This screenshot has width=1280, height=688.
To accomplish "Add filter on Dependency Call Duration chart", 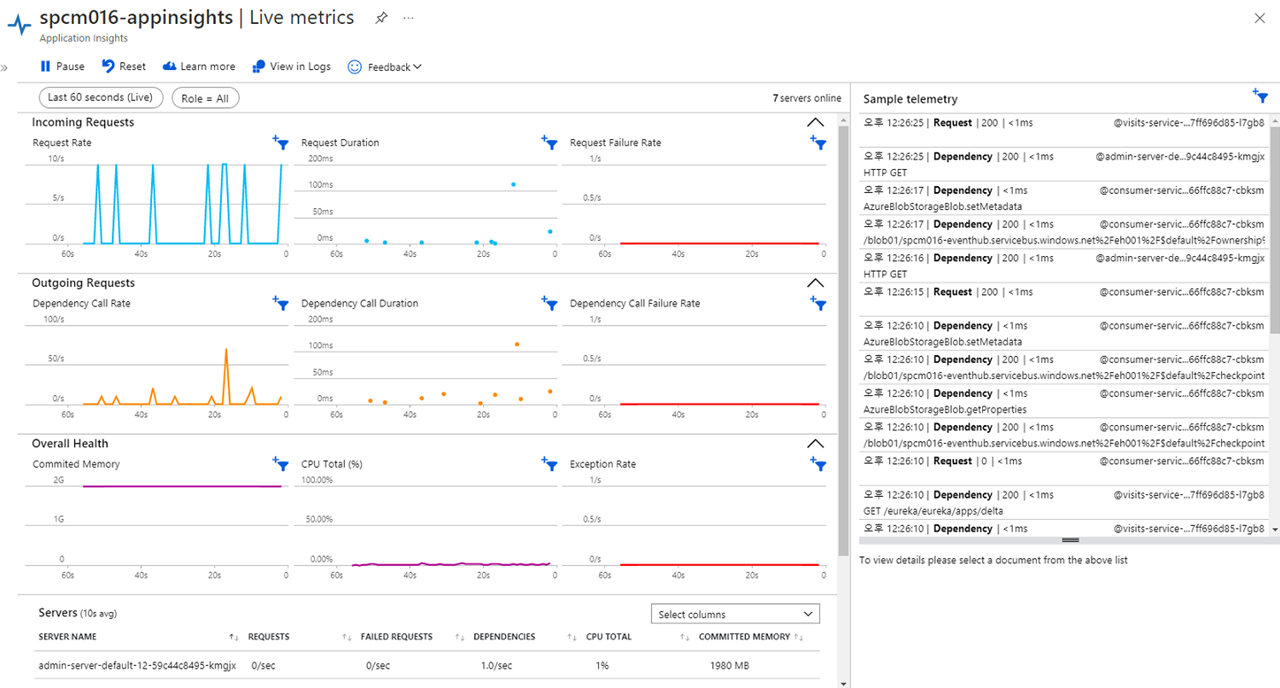I will [549, 303].
